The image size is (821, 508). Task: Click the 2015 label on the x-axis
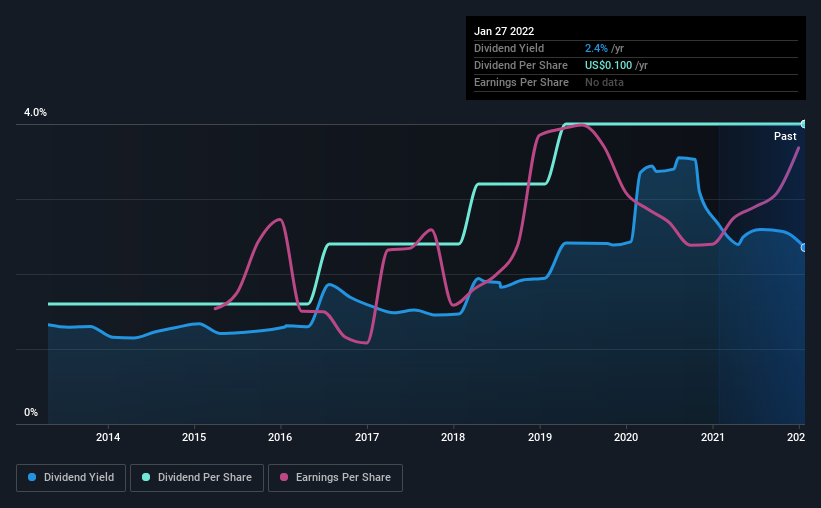coord(194,437)
